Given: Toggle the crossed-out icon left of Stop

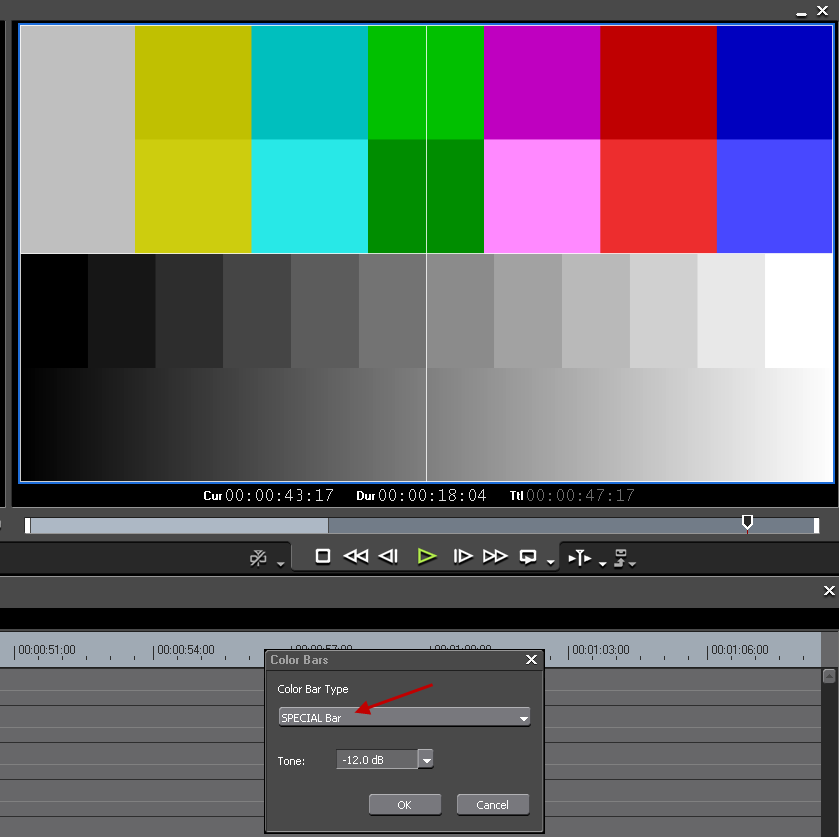Looking at the screenshot, I should (x=259, y=558).
